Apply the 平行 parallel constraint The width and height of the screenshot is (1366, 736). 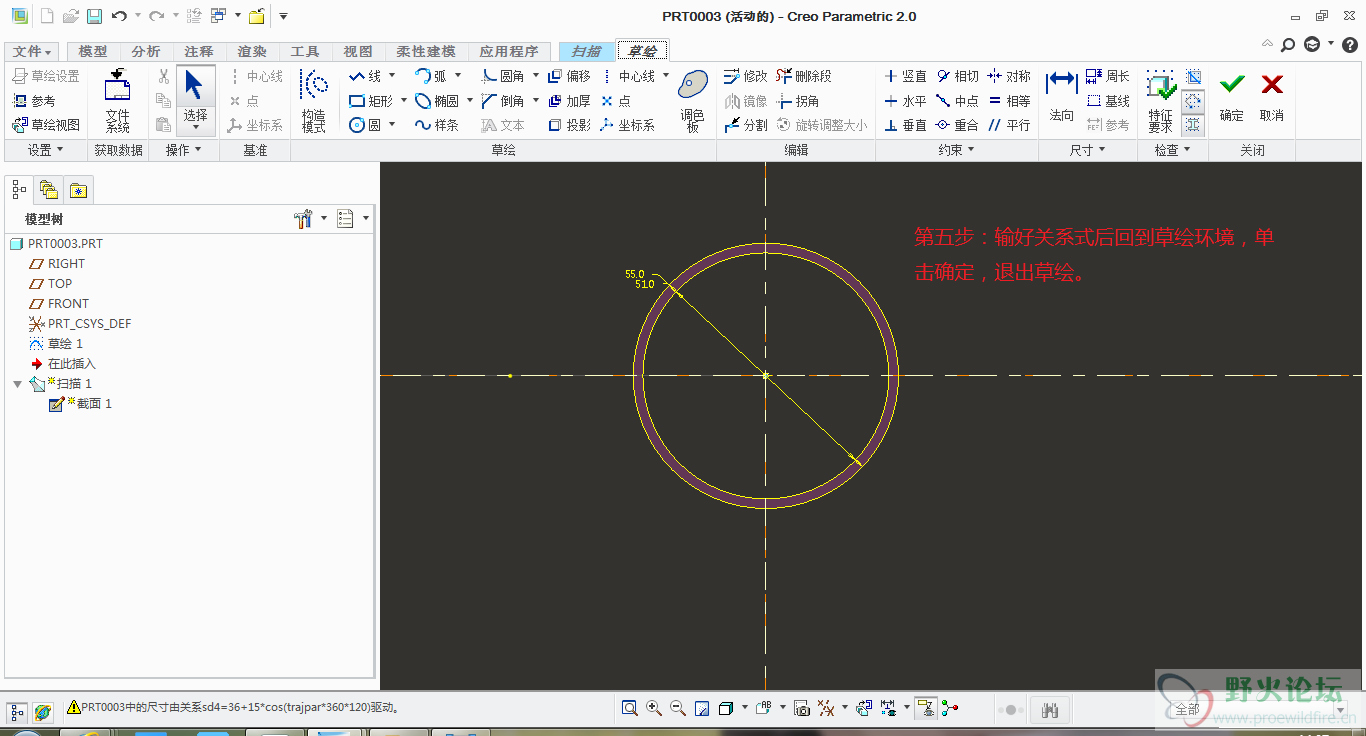coord(1009,125)
